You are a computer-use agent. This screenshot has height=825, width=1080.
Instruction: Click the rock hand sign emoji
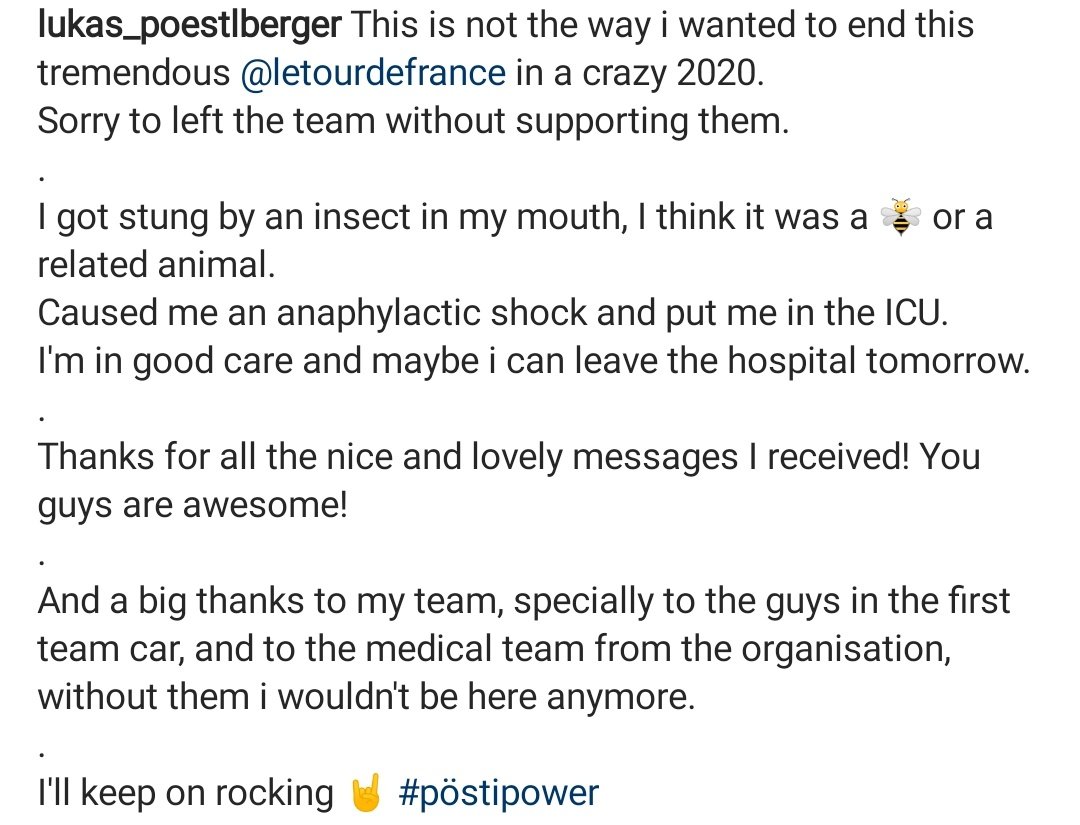(x=366, y=793)
